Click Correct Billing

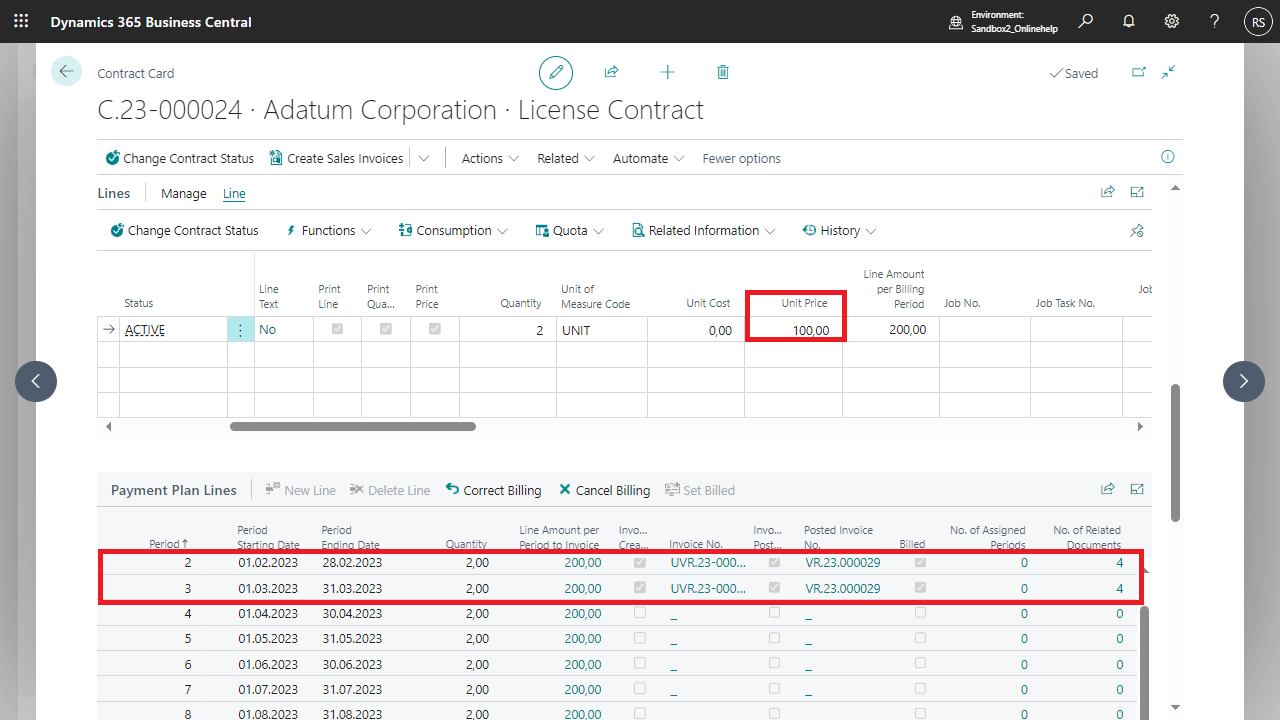pos(493,490)
